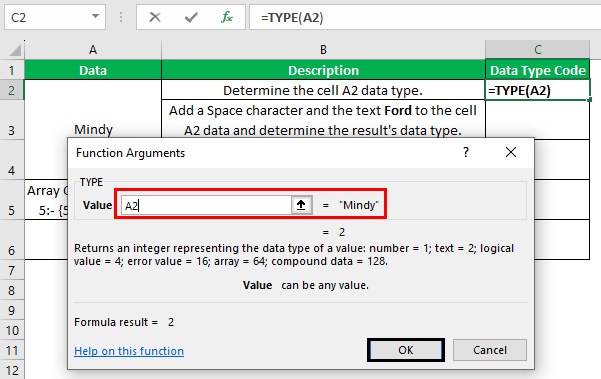Screen dimensions: 601x379
Task: Expand the Name Box dropdown arrow
Action: click(95, 16)
